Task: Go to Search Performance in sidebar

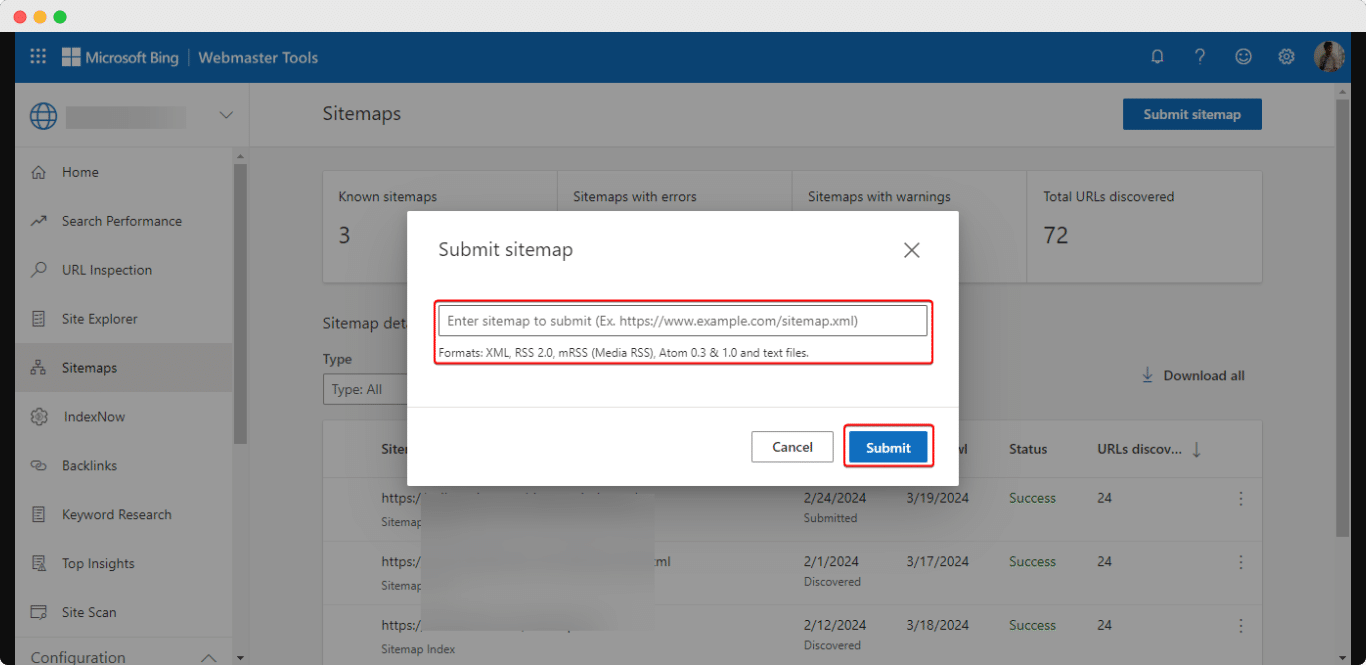Action: 121,221
